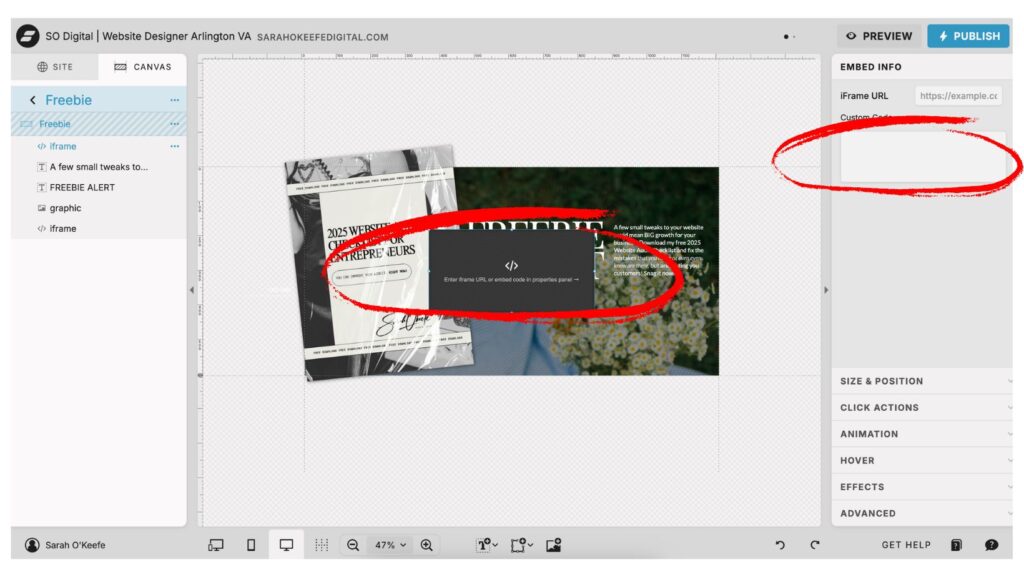Open the help chat bubble
1024x577 pixels.
991,545
